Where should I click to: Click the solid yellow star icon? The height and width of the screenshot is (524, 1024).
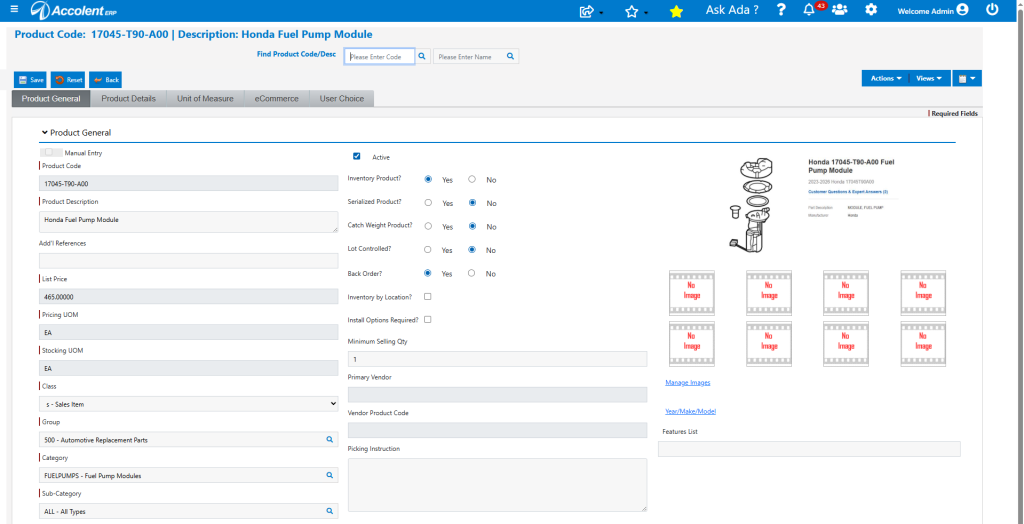[676, 11]
